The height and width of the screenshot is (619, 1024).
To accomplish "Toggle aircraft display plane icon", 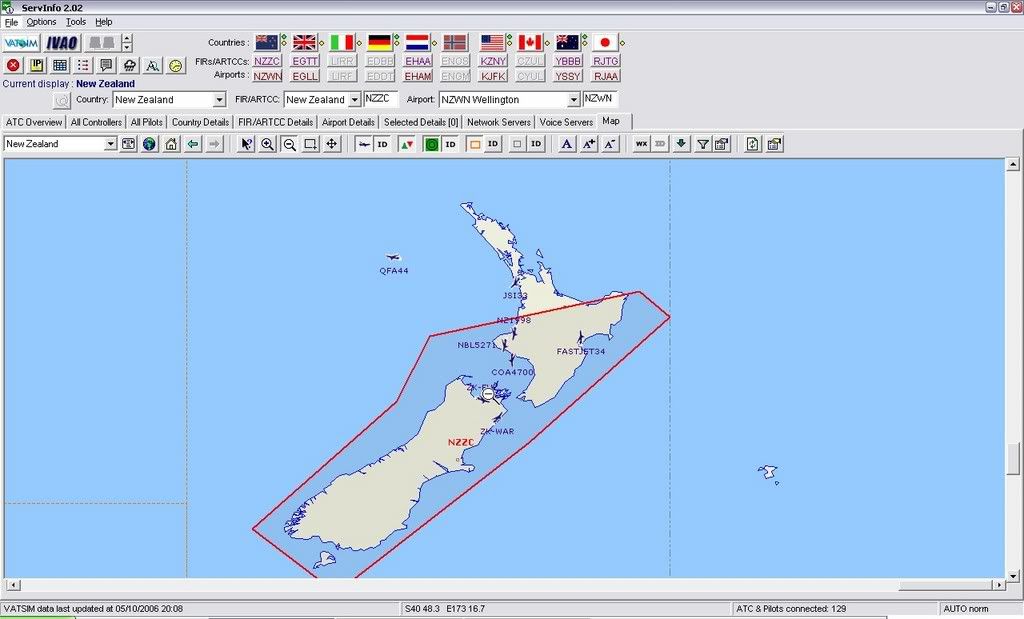I will [365, 144].
